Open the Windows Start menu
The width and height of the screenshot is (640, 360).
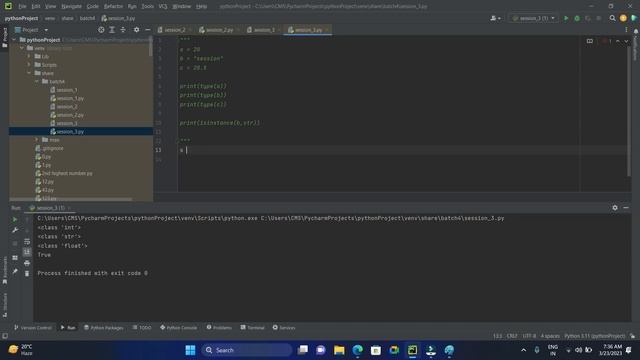tap(190, 350)
